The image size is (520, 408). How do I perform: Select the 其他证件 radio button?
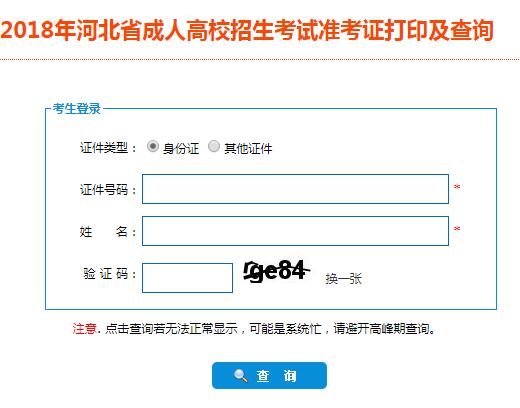(214, 146)
